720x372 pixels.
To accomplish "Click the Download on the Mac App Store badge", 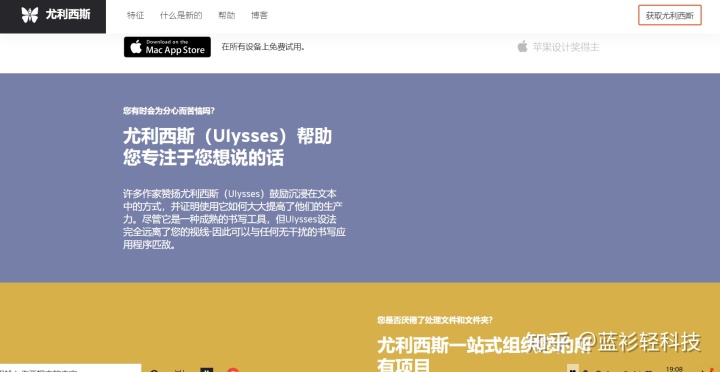I will 167,47.
